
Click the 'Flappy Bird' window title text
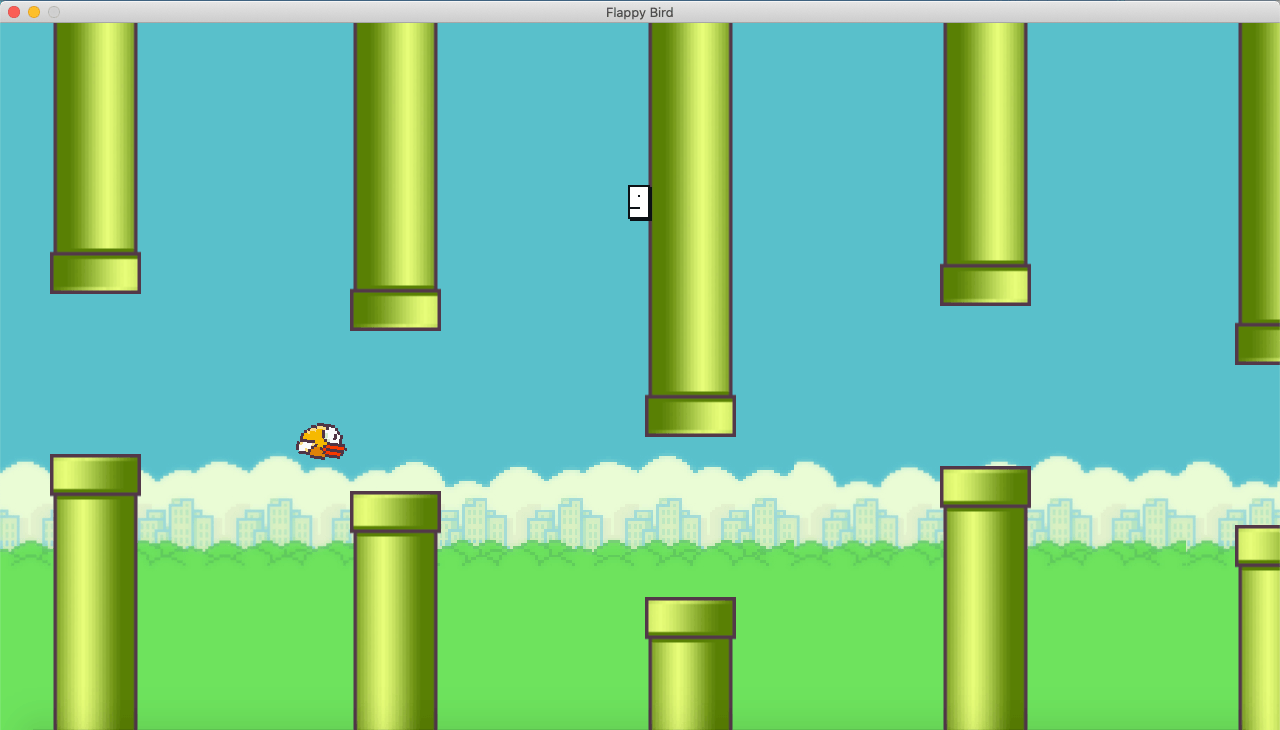639,12
